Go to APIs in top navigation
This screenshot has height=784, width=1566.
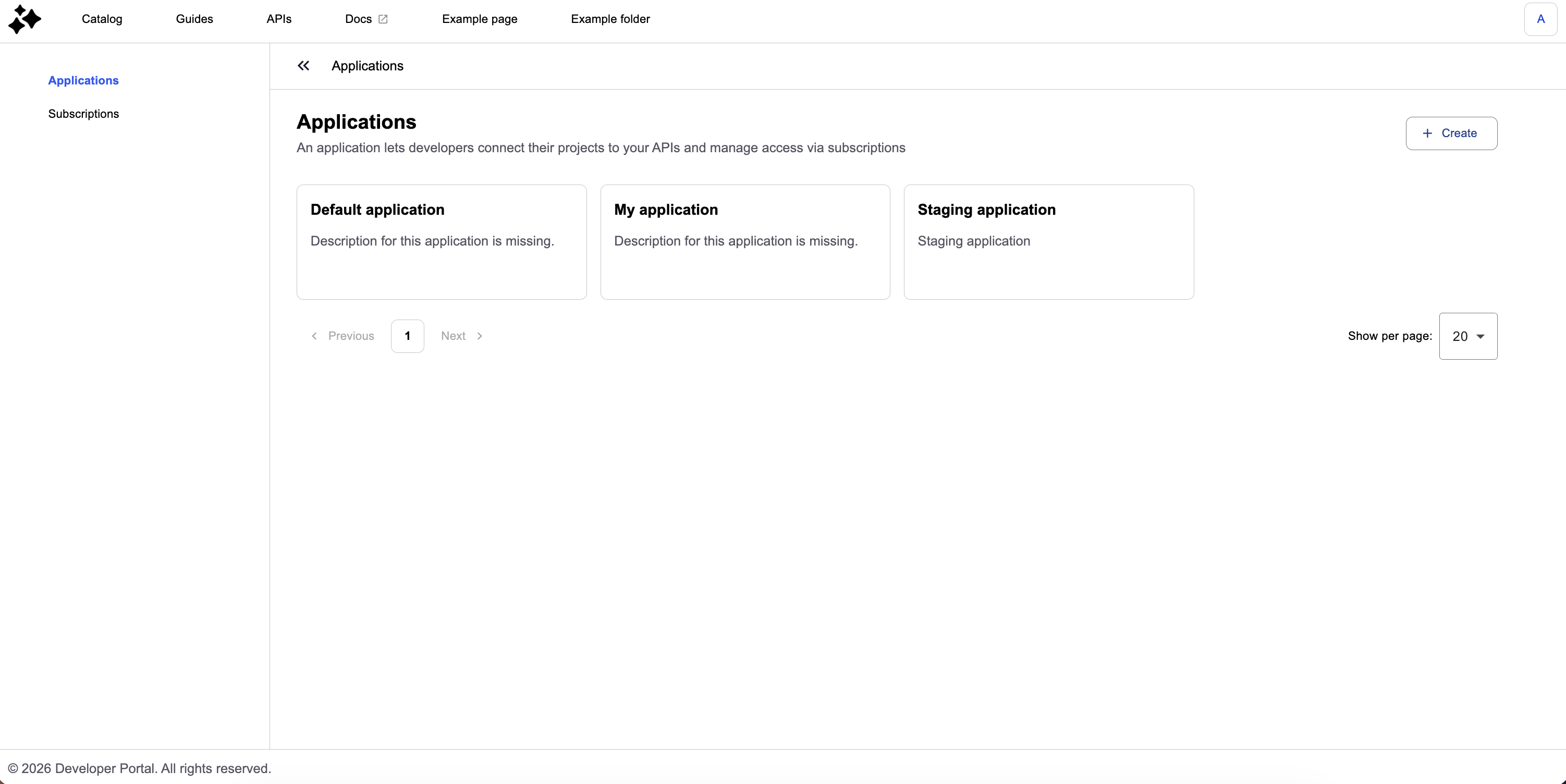pyautogui.click(x=279, y=19)
